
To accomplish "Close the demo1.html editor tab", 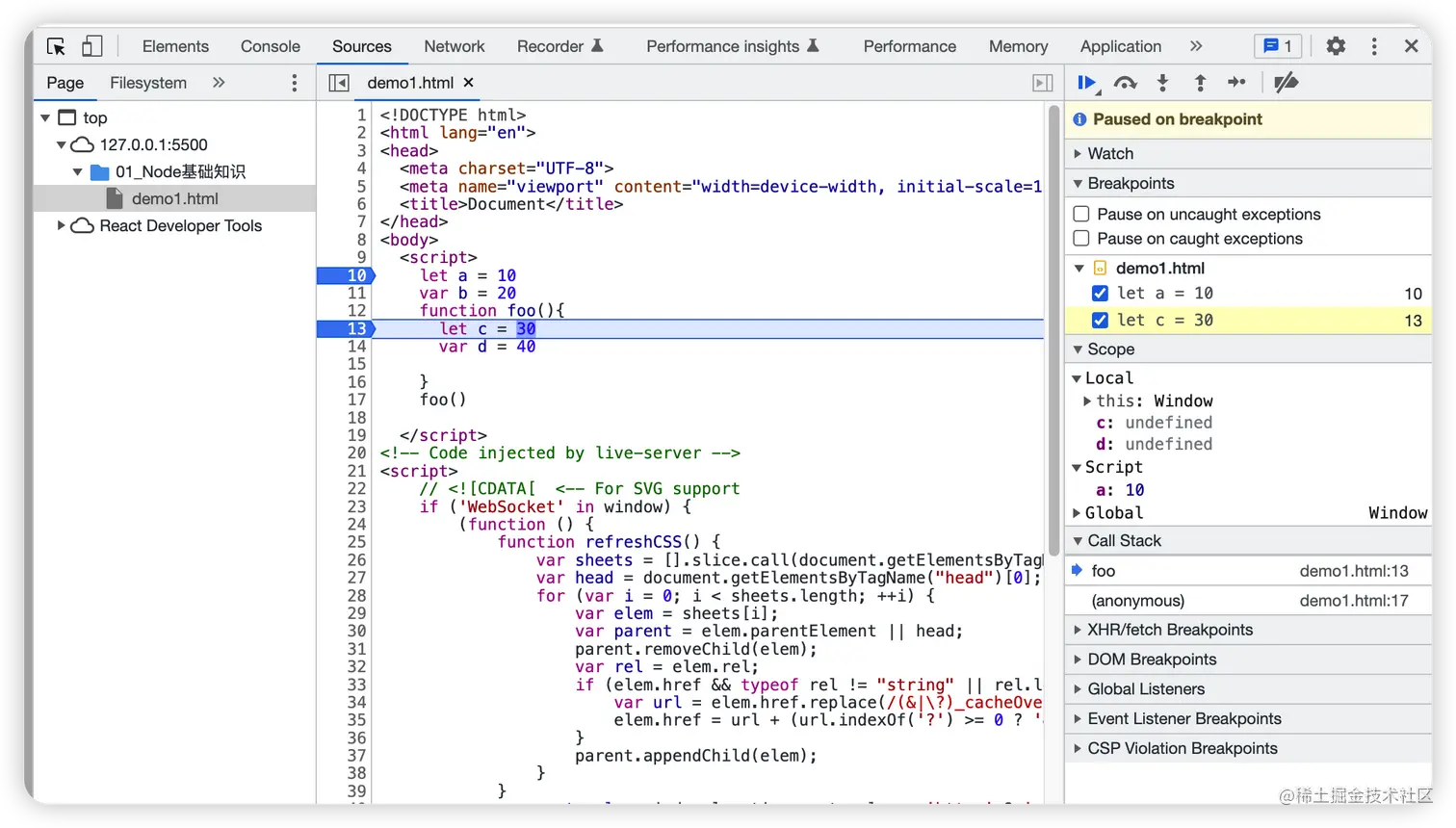I will point(469,83).
